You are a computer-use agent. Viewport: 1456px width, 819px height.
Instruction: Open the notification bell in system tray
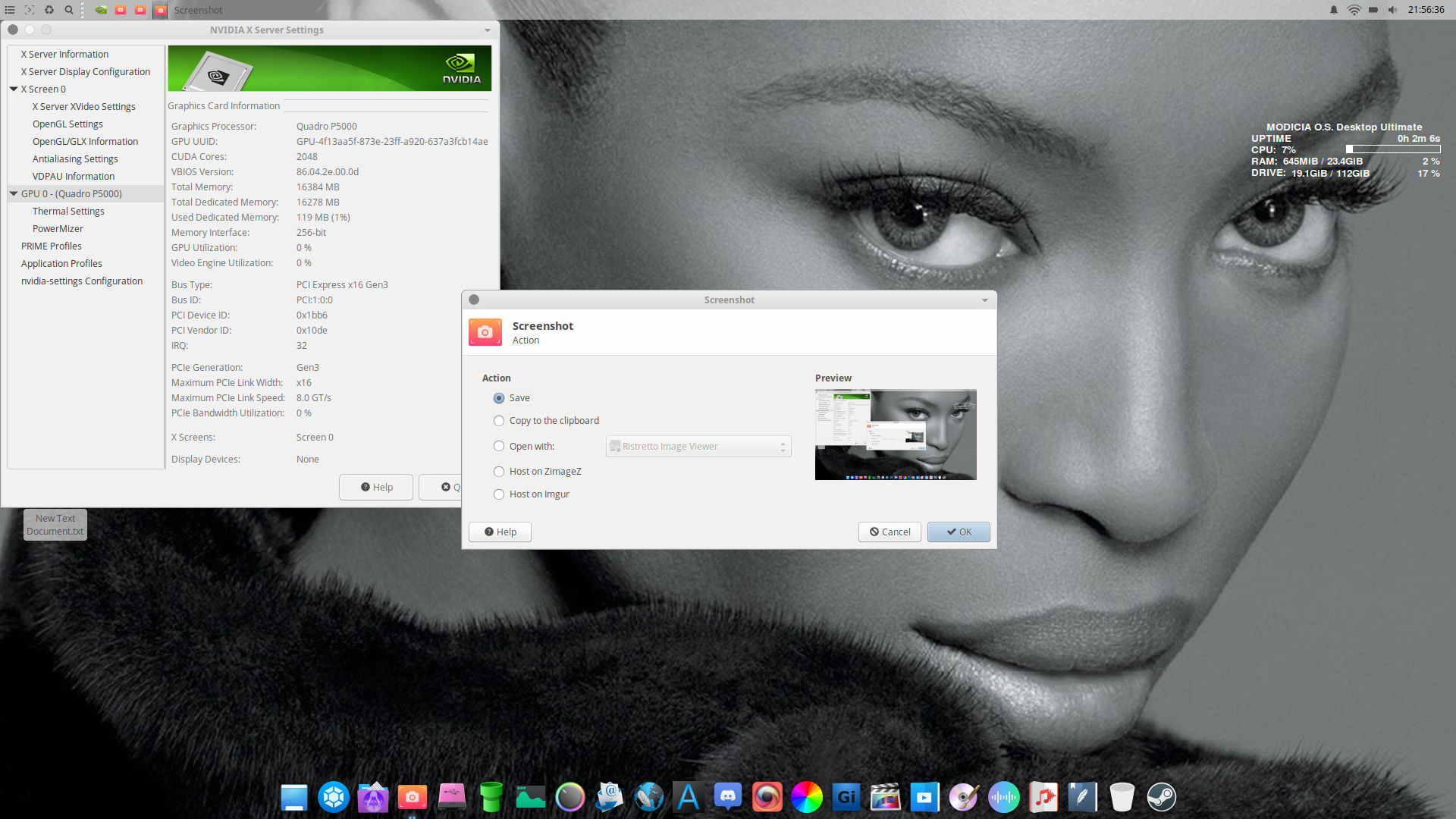pyautogui.click(x=1334, y=10)
